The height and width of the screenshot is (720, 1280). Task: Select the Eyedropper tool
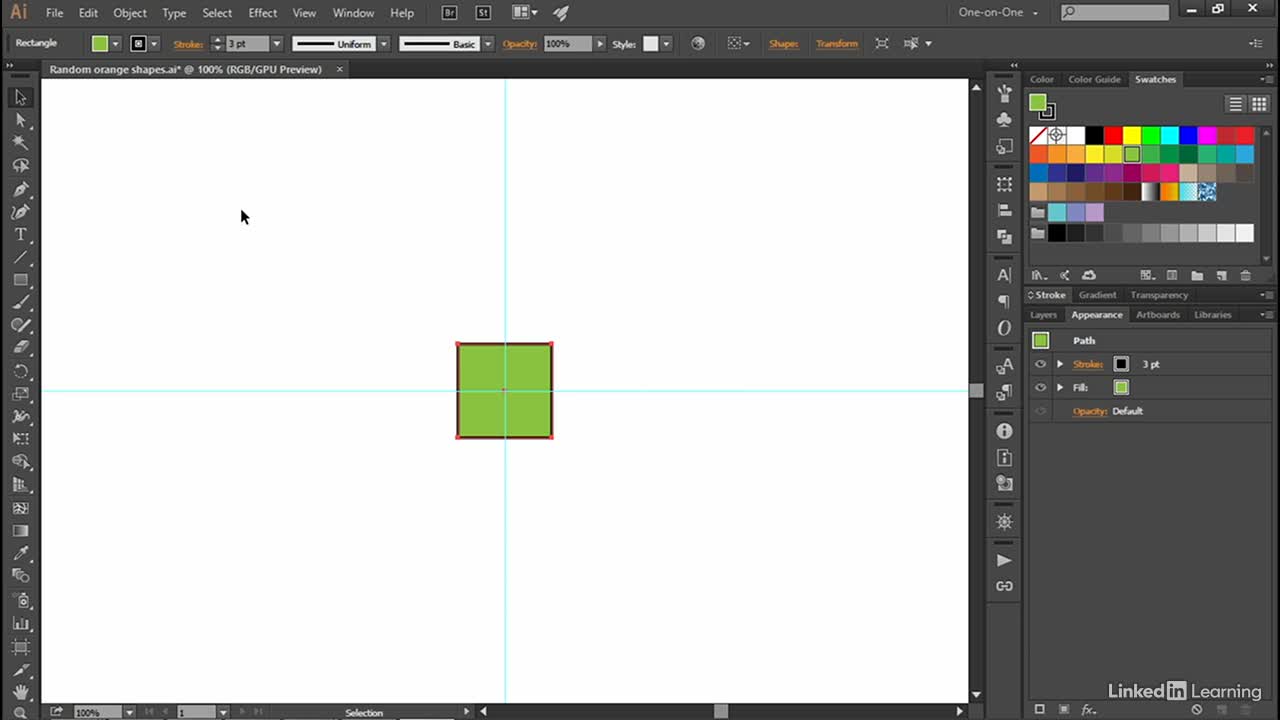(20, 553)
